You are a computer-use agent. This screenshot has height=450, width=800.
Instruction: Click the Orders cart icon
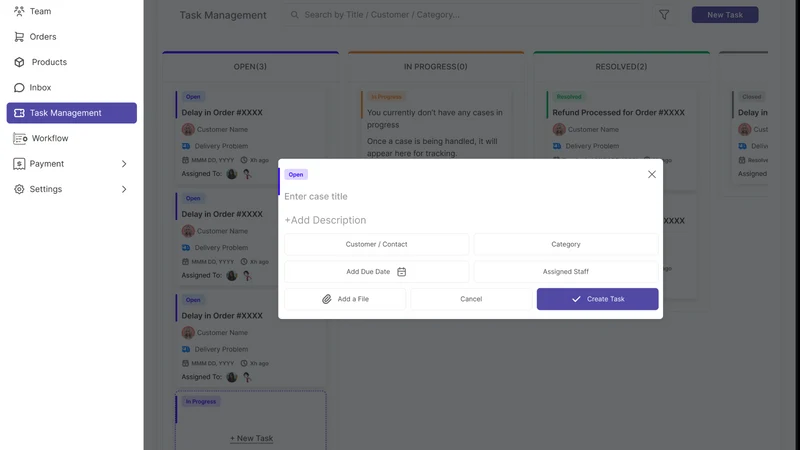[x=19, y=37]
